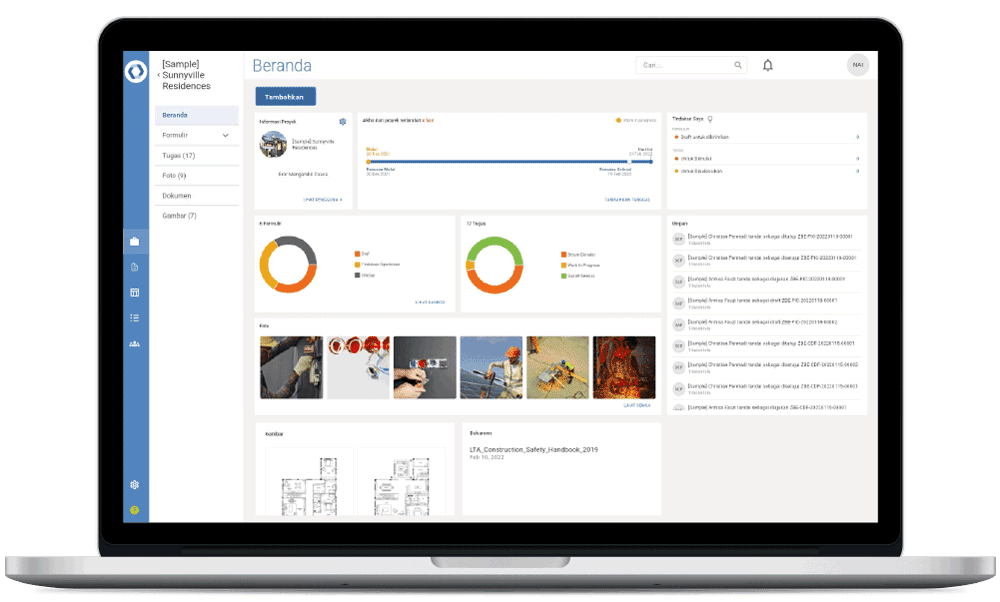Screen dimensions: 1000x602
Task: Click the yellow help icon below settings
Action: [x=133, y=510]
